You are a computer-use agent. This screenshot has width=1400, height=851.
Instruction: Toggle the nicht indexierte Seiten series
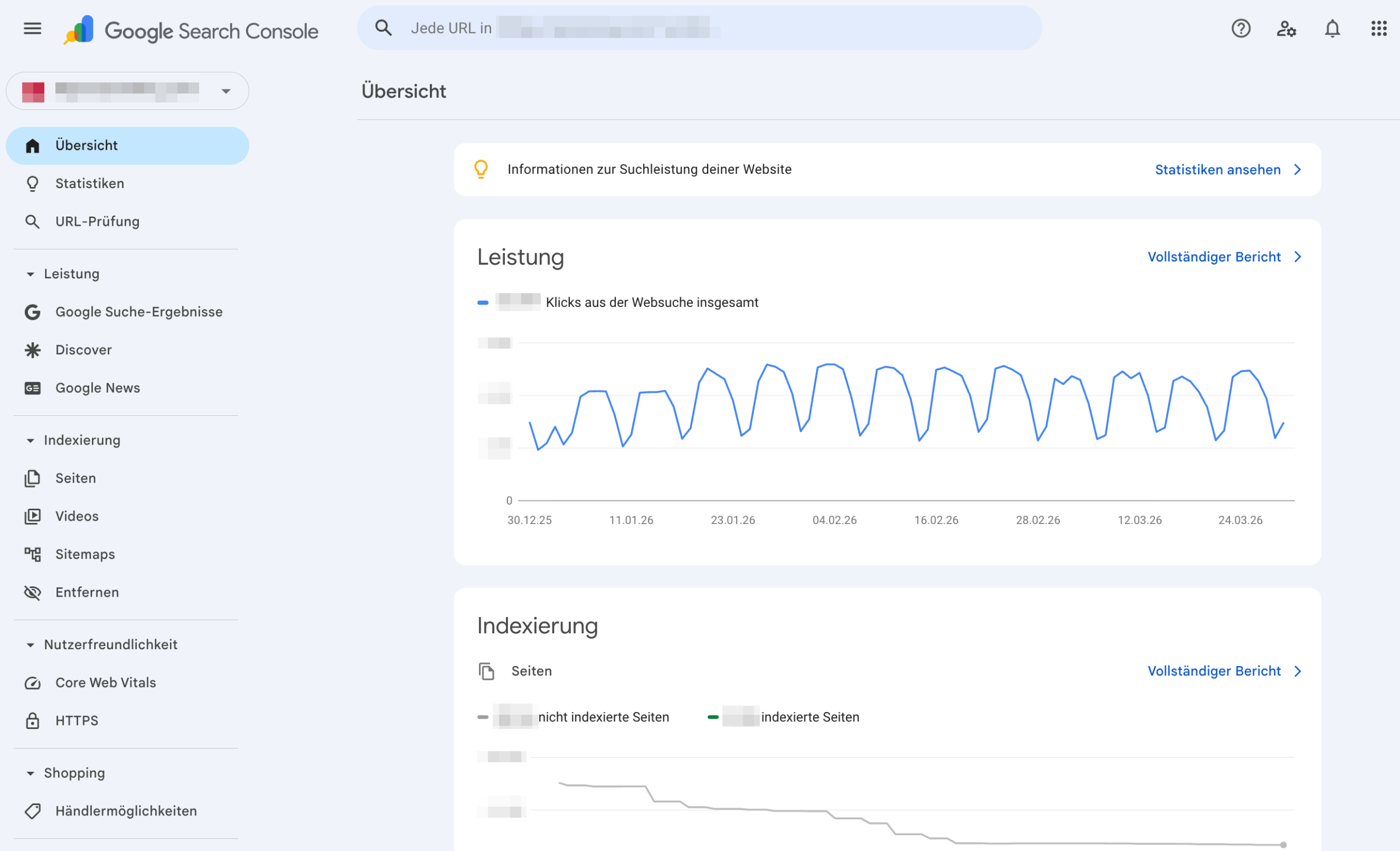[574, 716]
